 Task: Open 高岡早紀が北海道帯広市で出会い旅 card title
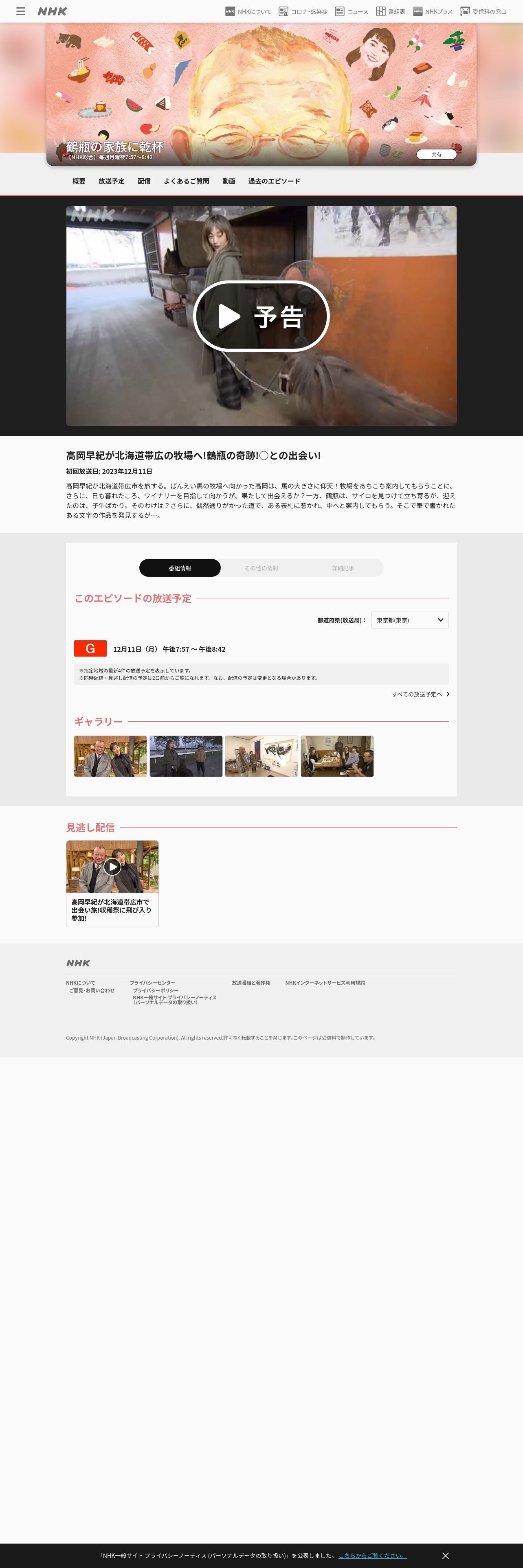click(112, 910)
